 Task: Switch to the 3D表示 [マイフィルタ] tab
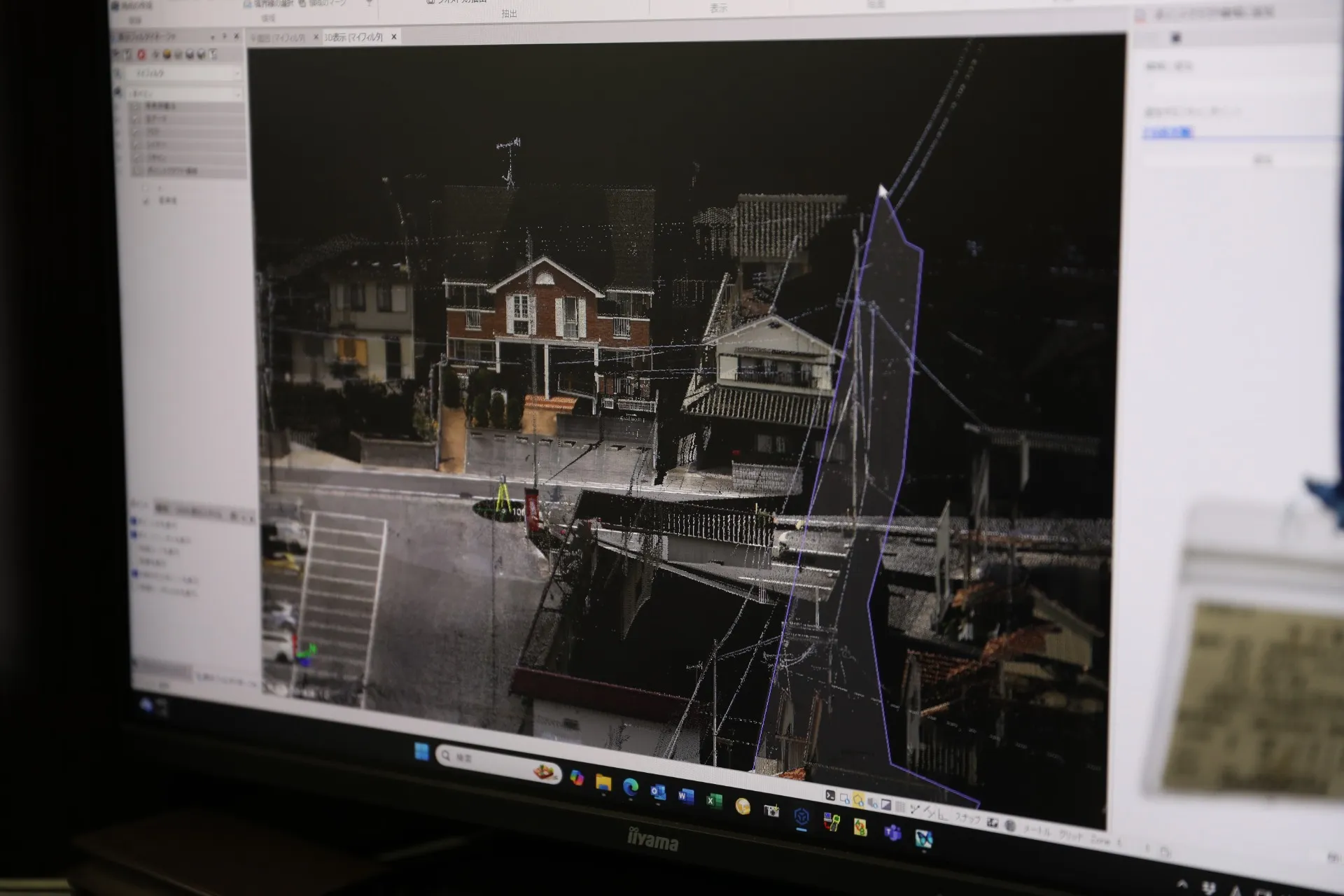(354, 37)
